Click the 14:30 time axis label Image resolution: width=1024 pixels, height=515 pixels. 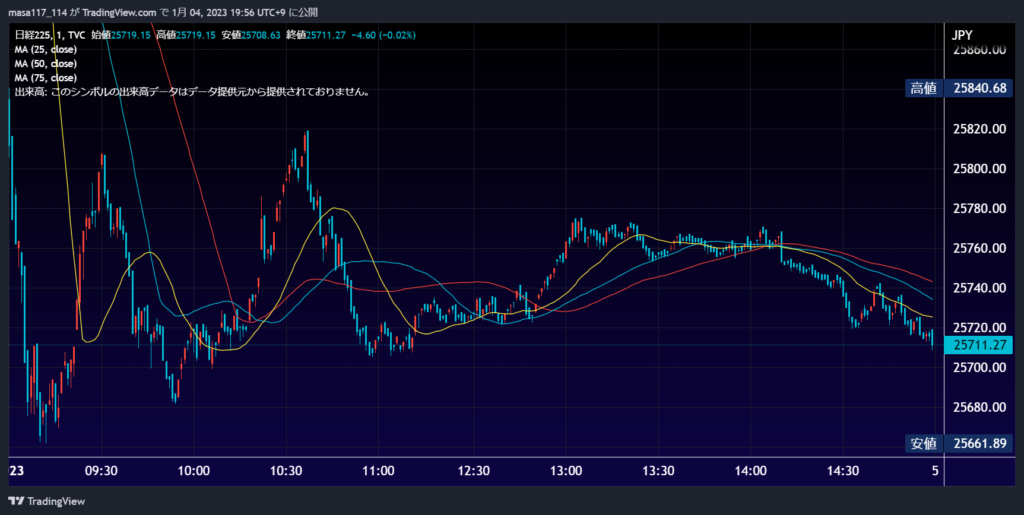point(842,471)
